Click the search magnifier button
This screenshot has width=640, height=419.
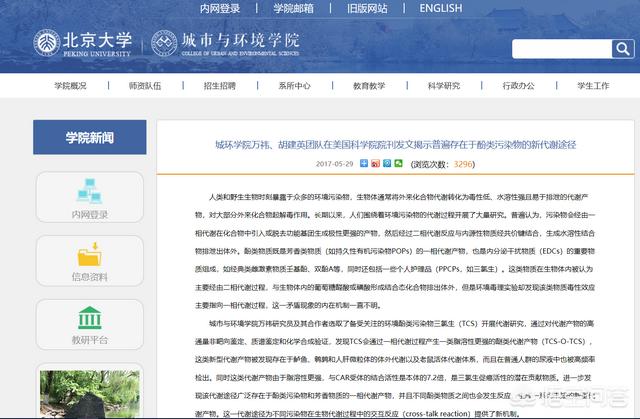[x=623, y=49]
